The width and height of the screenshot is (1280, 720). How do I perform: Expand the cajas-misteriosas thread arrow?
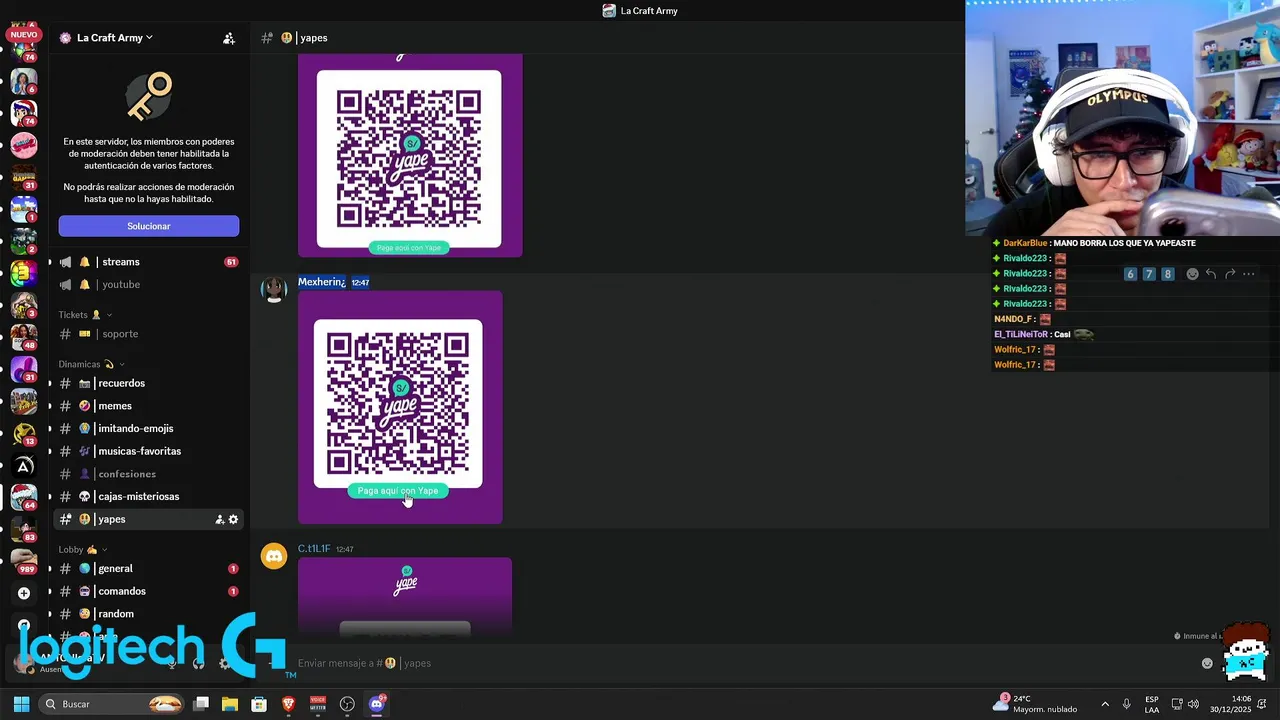50,496
